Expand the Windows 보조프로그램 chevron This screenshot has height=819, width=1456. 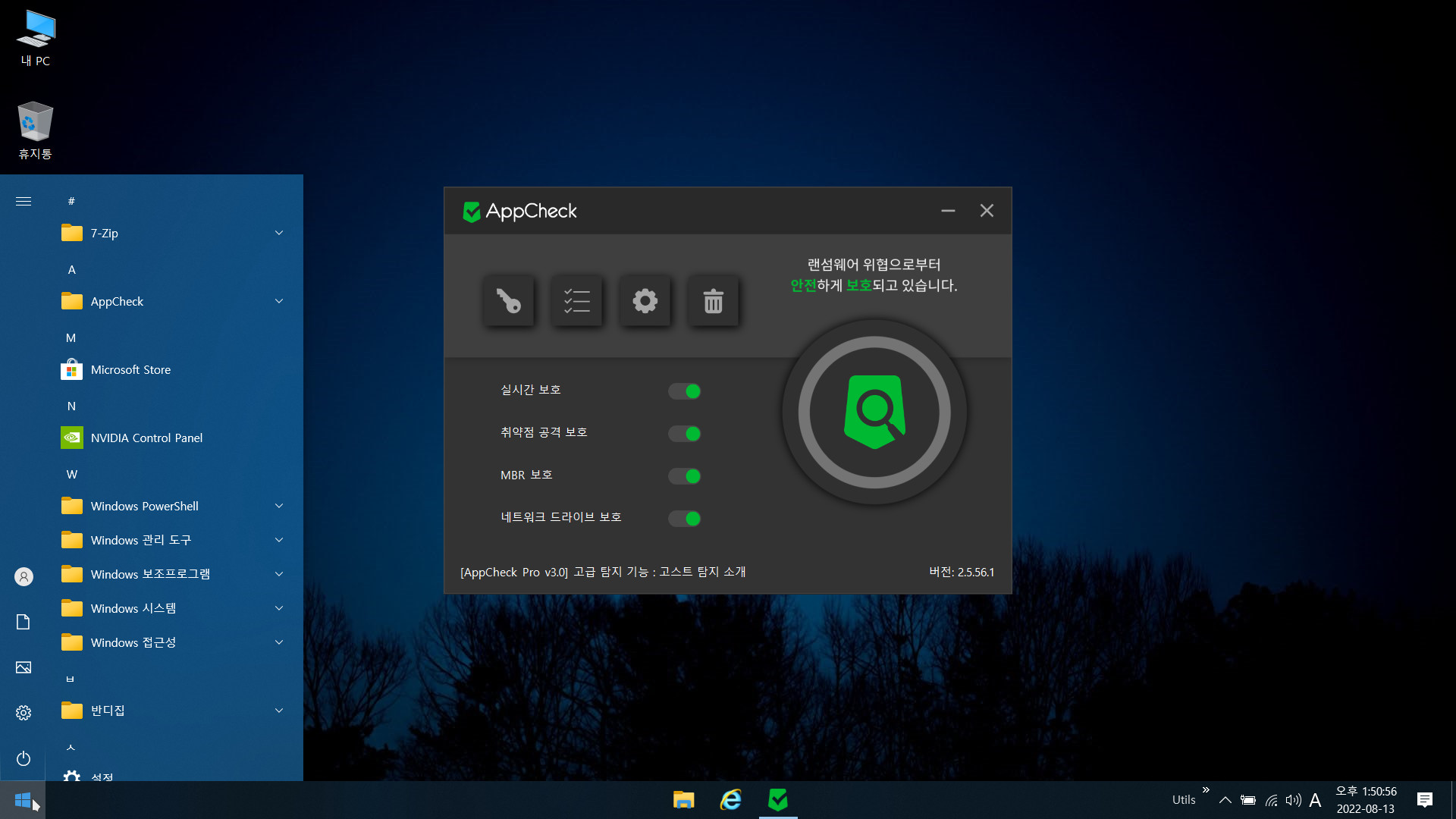click(x=279, y=574)
